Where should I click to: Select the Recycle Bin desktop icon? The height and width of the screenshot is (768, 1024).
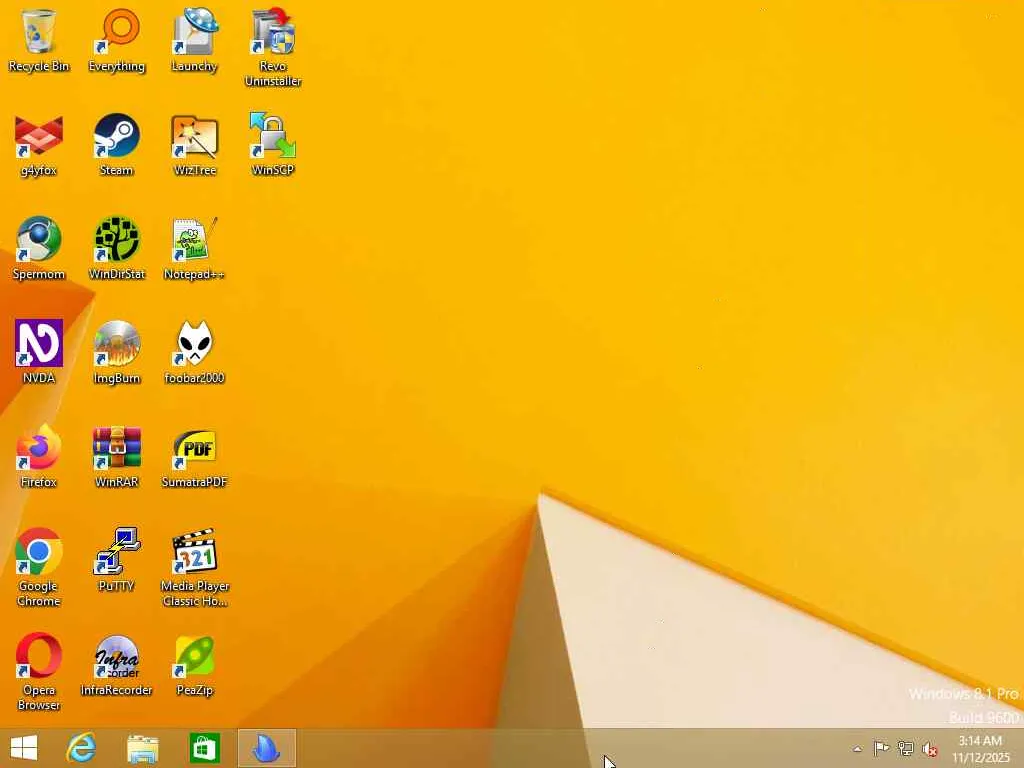tap(39, 39)
